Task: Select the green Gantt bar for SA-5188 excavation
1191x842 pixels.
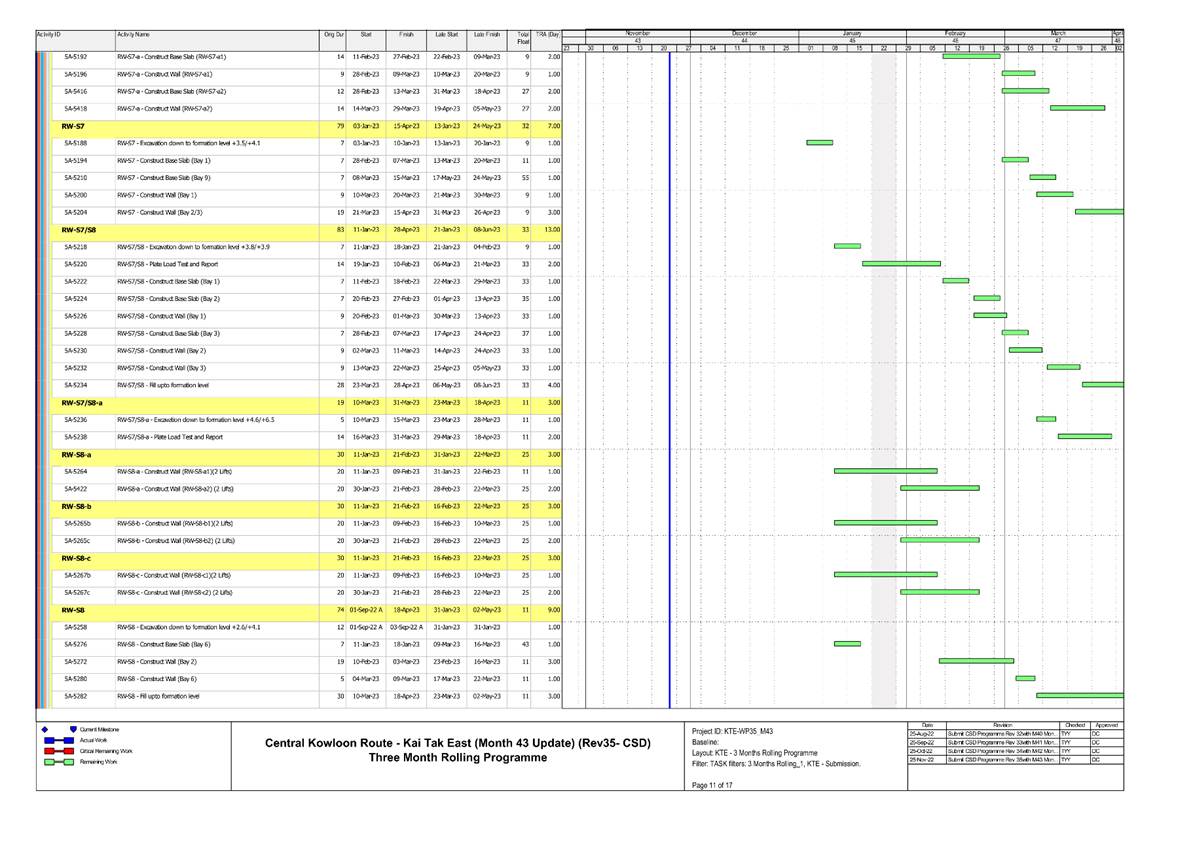Action: [x=820, y=143]
